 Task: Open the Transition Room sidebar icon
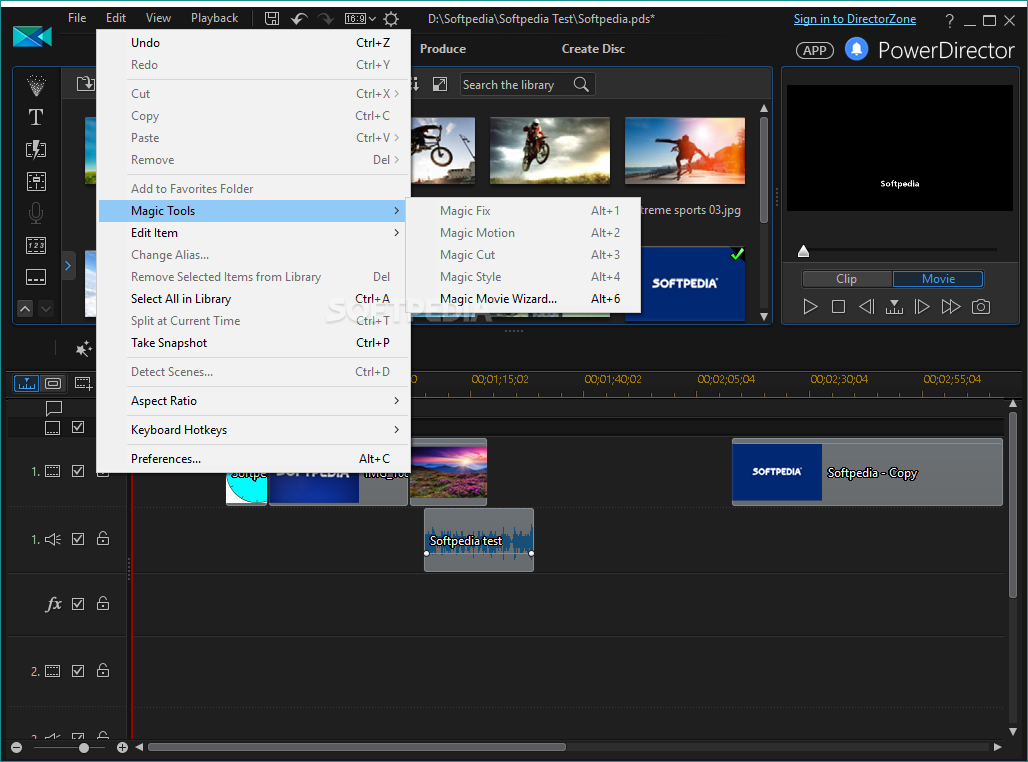[36, 150]
